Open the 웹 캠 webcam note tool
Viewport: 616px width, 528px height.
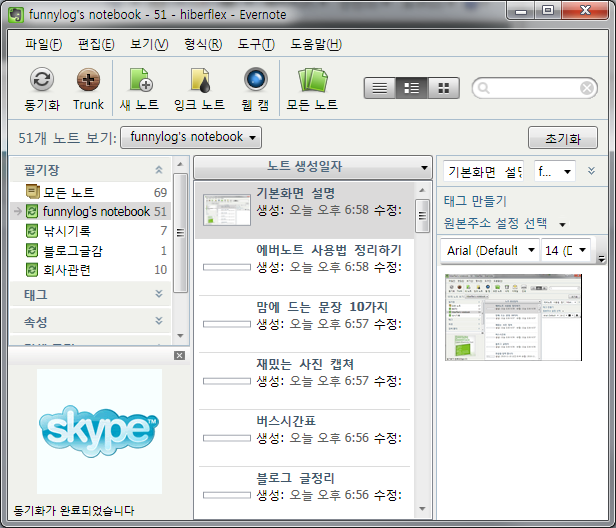click(255, 89)
